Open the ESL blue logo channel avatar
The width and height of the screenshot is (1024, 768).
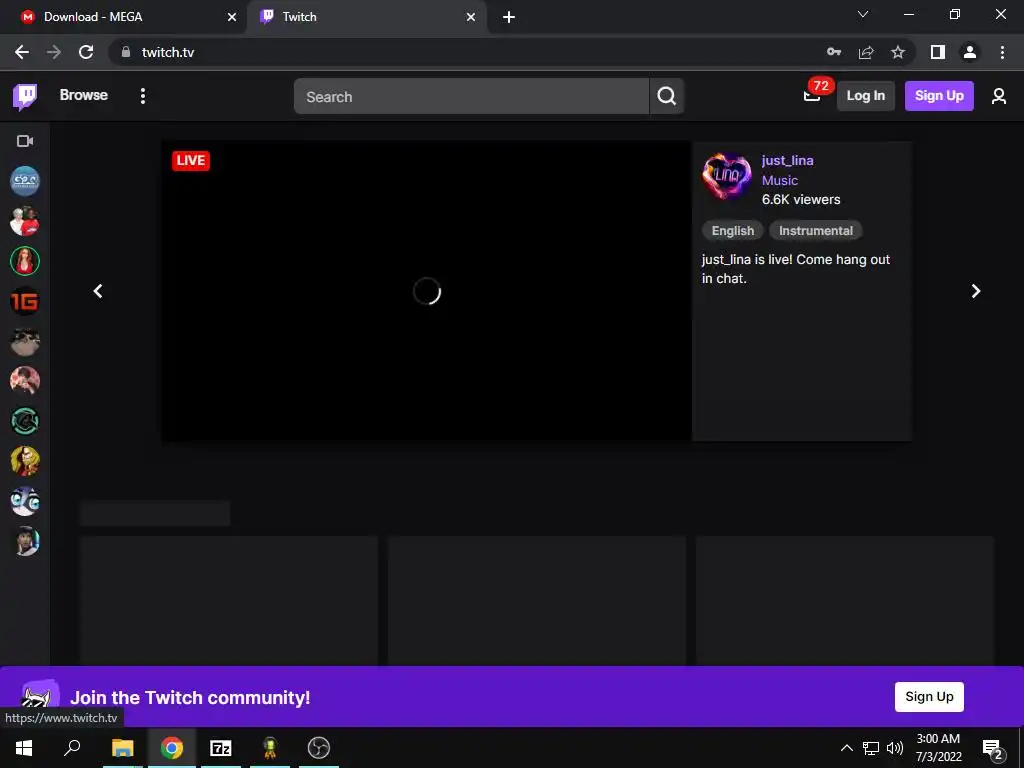pyautogui.click(x=25, y=181)
